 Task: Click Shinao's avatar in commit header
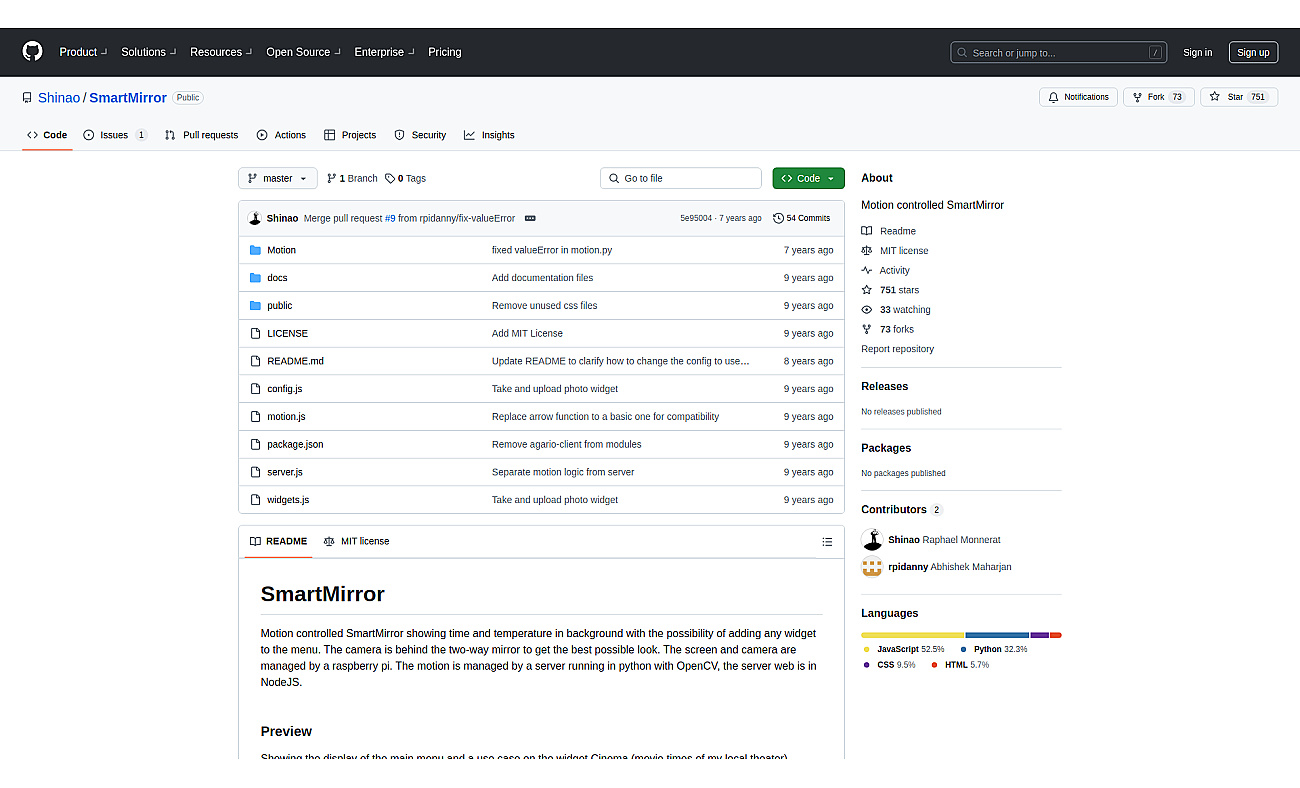click(255, 218)
